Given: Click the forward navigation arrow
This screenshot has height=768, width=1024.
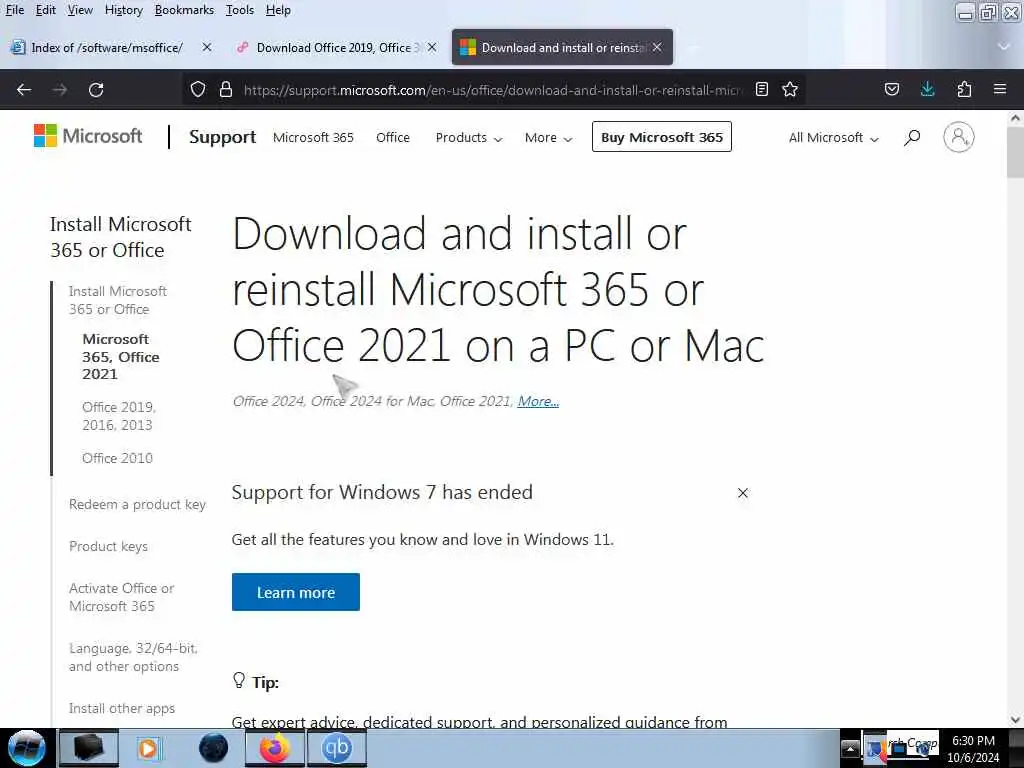Looking at the screenshot, I should click(60, 89).
